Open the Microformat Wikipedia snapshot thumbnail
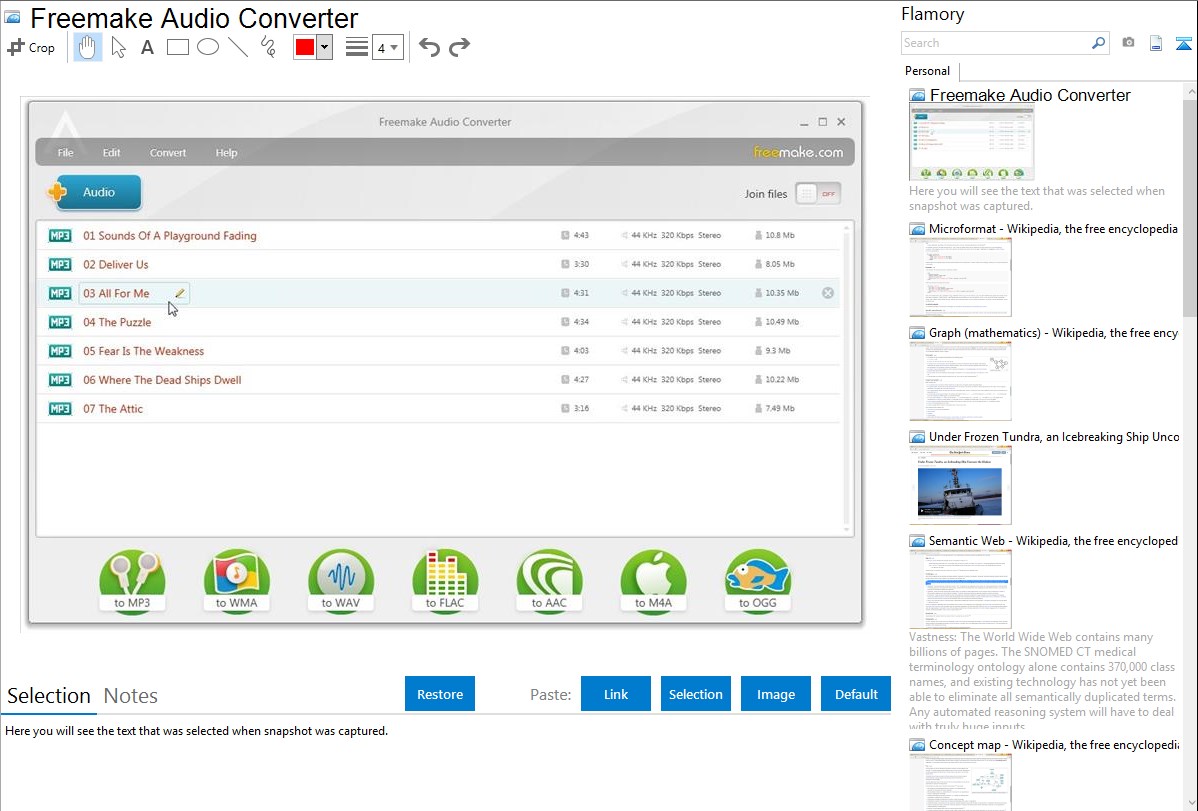The image size is (1198, 811). [960, 277]
